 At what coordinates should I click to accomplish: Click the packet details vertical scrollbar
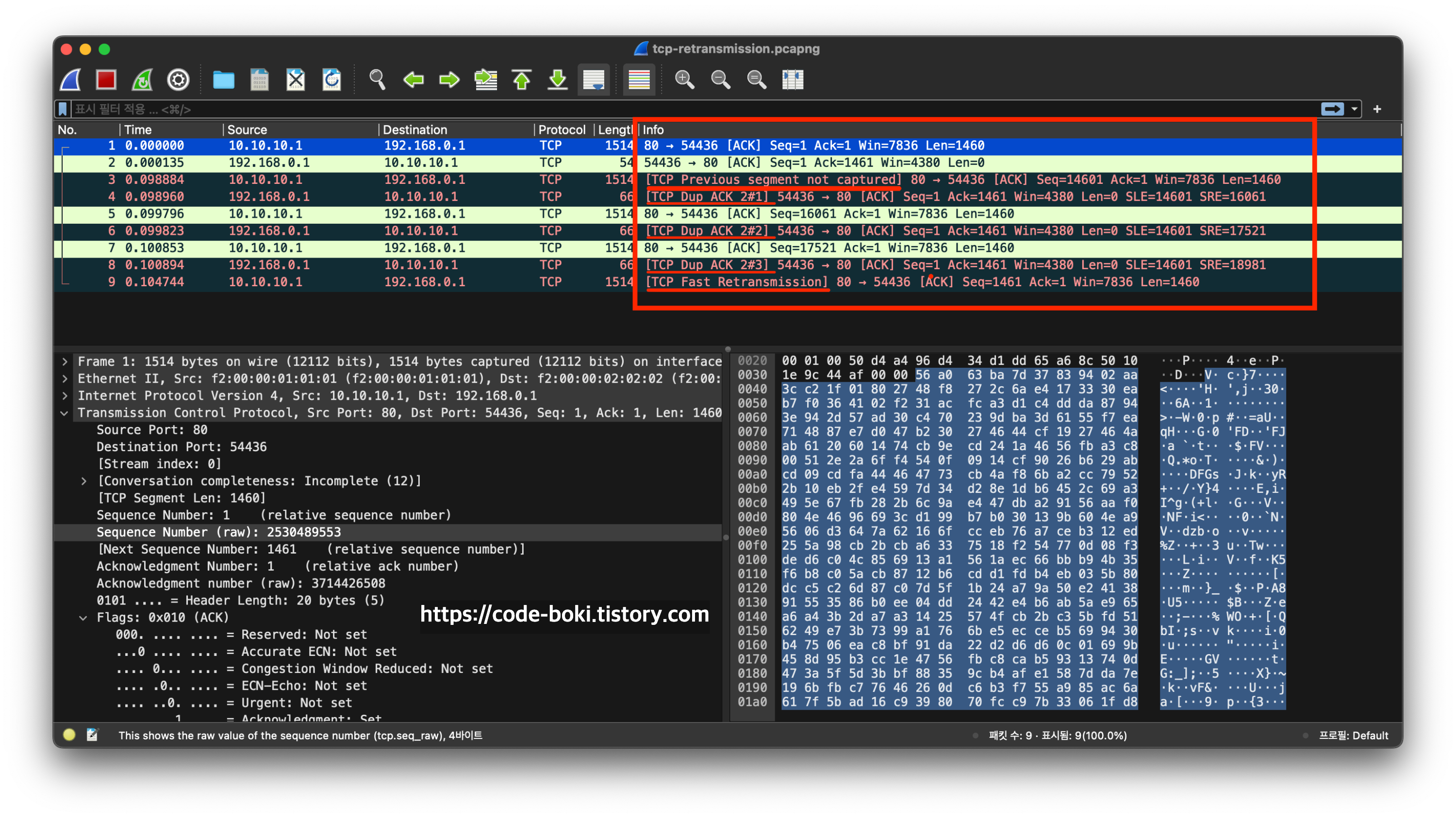pyautogui.click(x=726, y=537)
